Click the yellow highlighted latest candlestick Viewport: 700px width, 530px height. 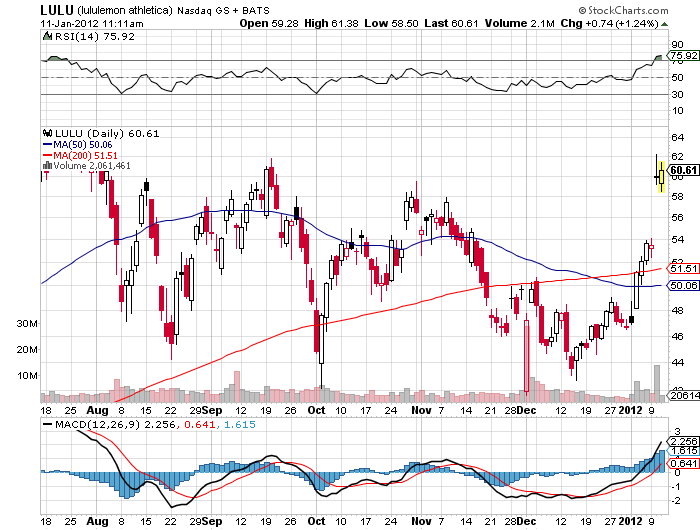click(661, 177)
